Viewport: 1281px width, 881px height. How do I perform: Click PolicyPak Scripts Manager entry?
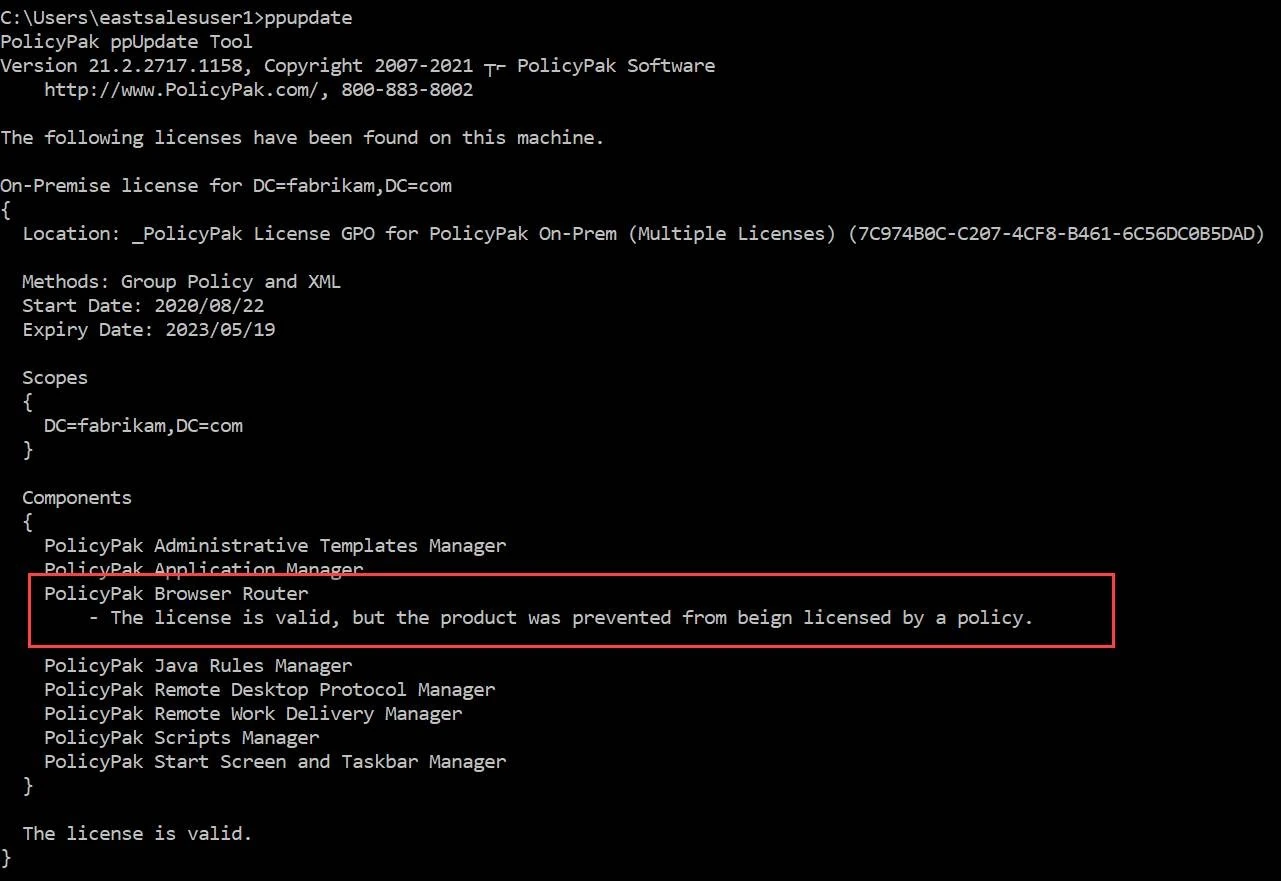pyautogui.click(x=182, y=738)
